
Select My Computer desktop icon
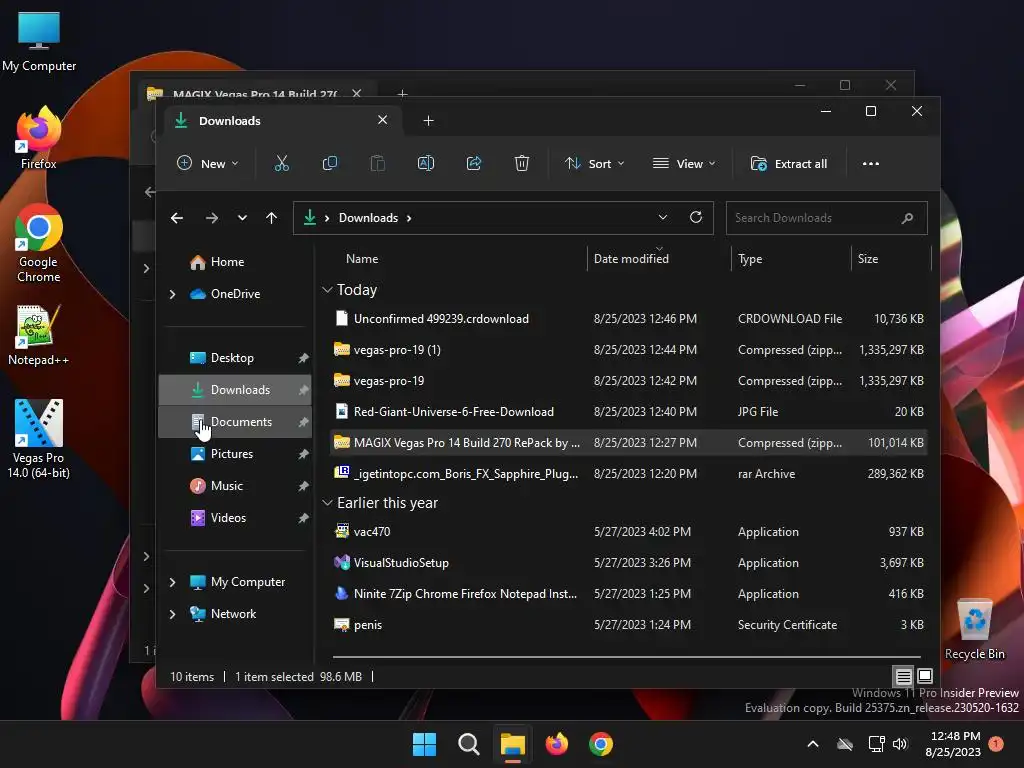pos(39,42)
